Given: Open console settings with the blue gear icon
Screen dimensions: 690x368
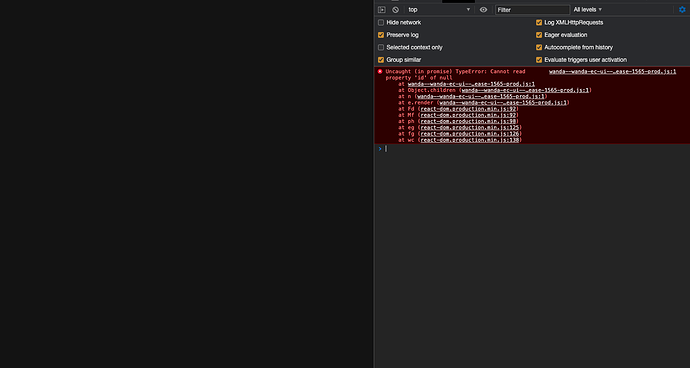Looking at the screenshot, I should point(682,10).
